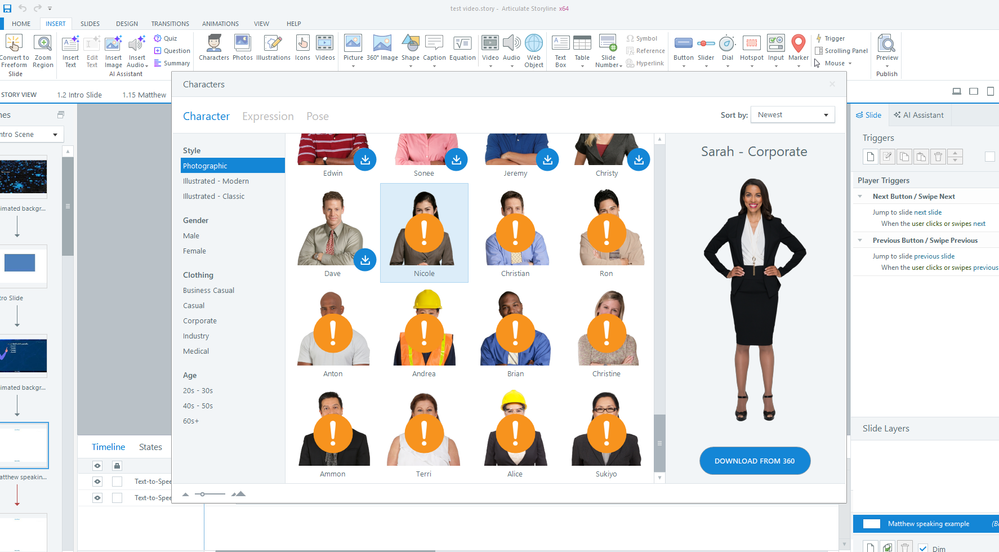999x552 pixels.
Task: Filter characters by Female gender
Action: tap(194, 251)
